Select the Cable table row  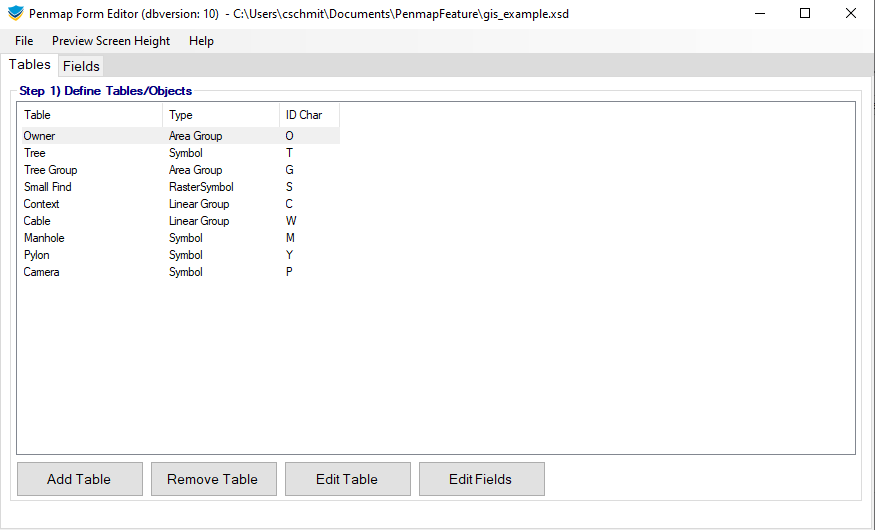[x=37, y=221]
